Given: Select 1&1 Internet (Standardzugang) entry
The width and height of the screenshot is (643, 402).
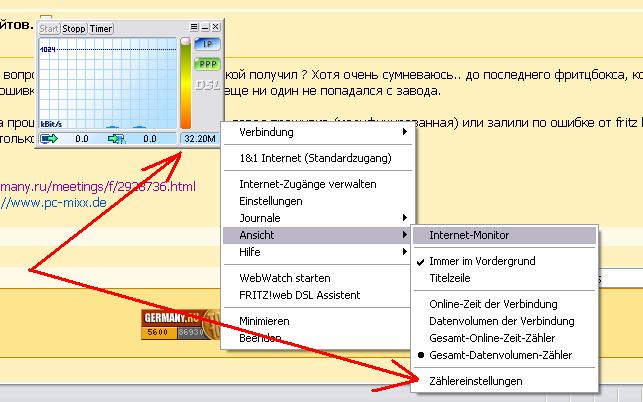Looking at the screenshot, I should click(317, 158).
